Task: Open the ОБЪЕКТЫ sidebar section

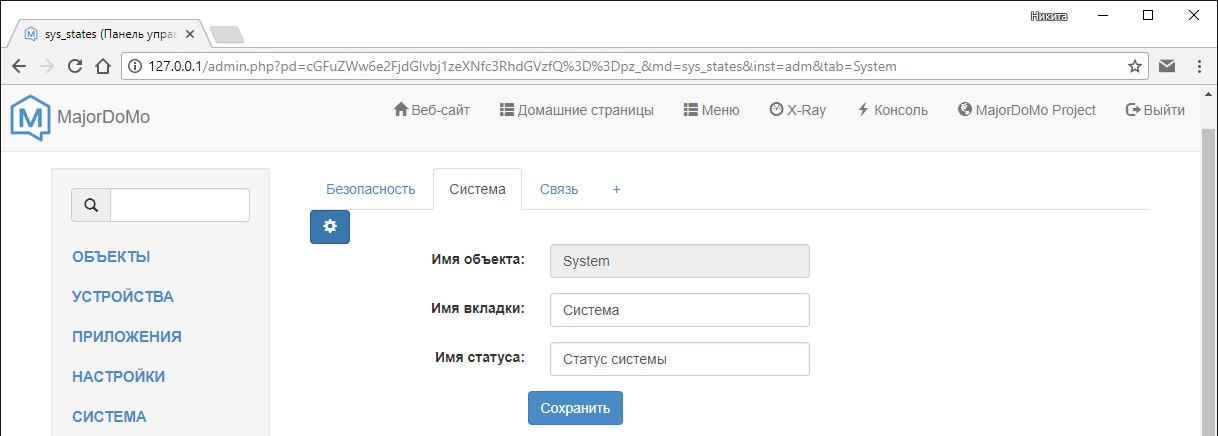Action: tap(111, 257)
